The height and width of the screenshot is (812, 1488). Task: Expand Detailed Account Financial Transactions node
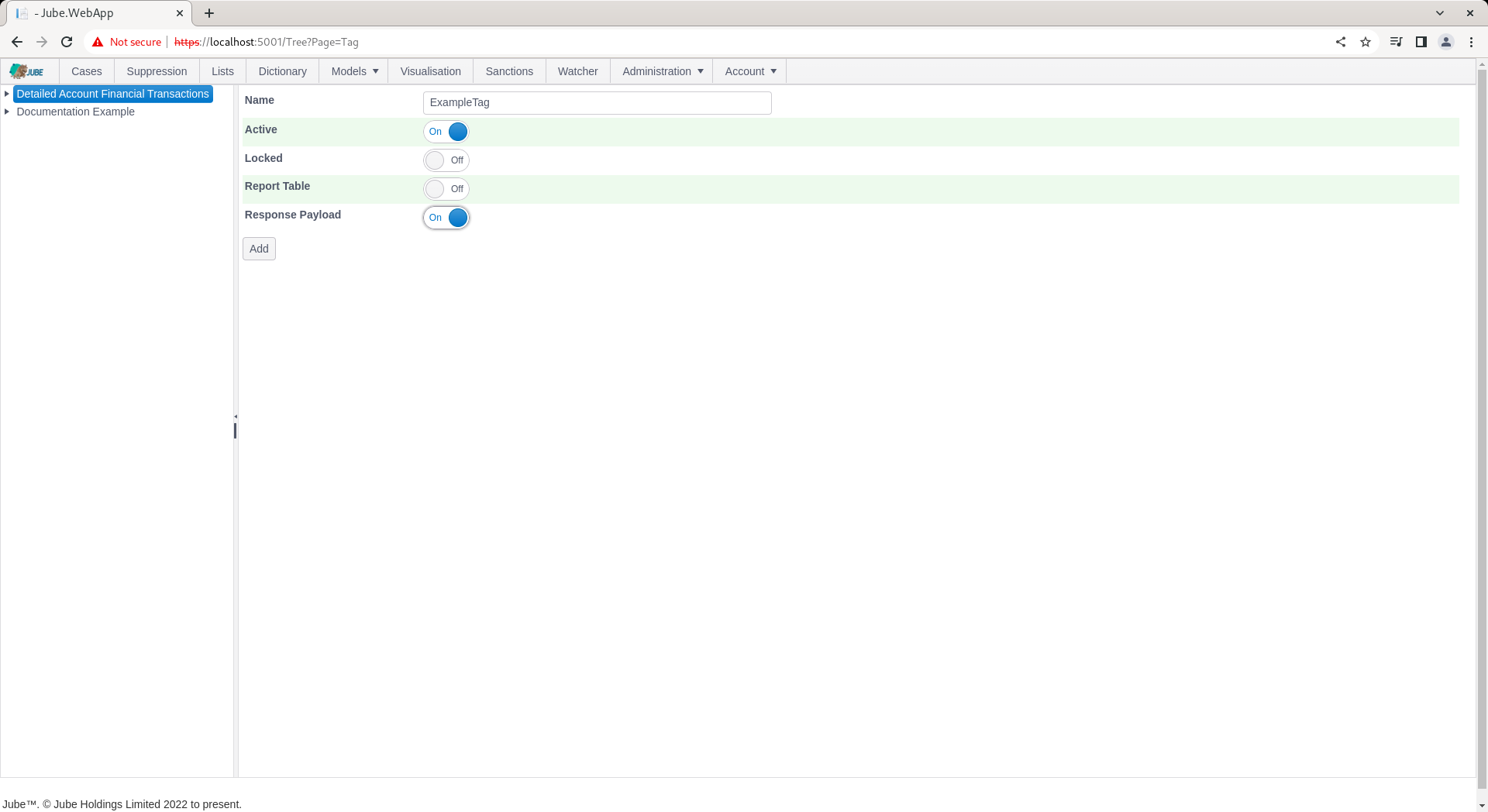pyautogui.click(x=7, y=94)
